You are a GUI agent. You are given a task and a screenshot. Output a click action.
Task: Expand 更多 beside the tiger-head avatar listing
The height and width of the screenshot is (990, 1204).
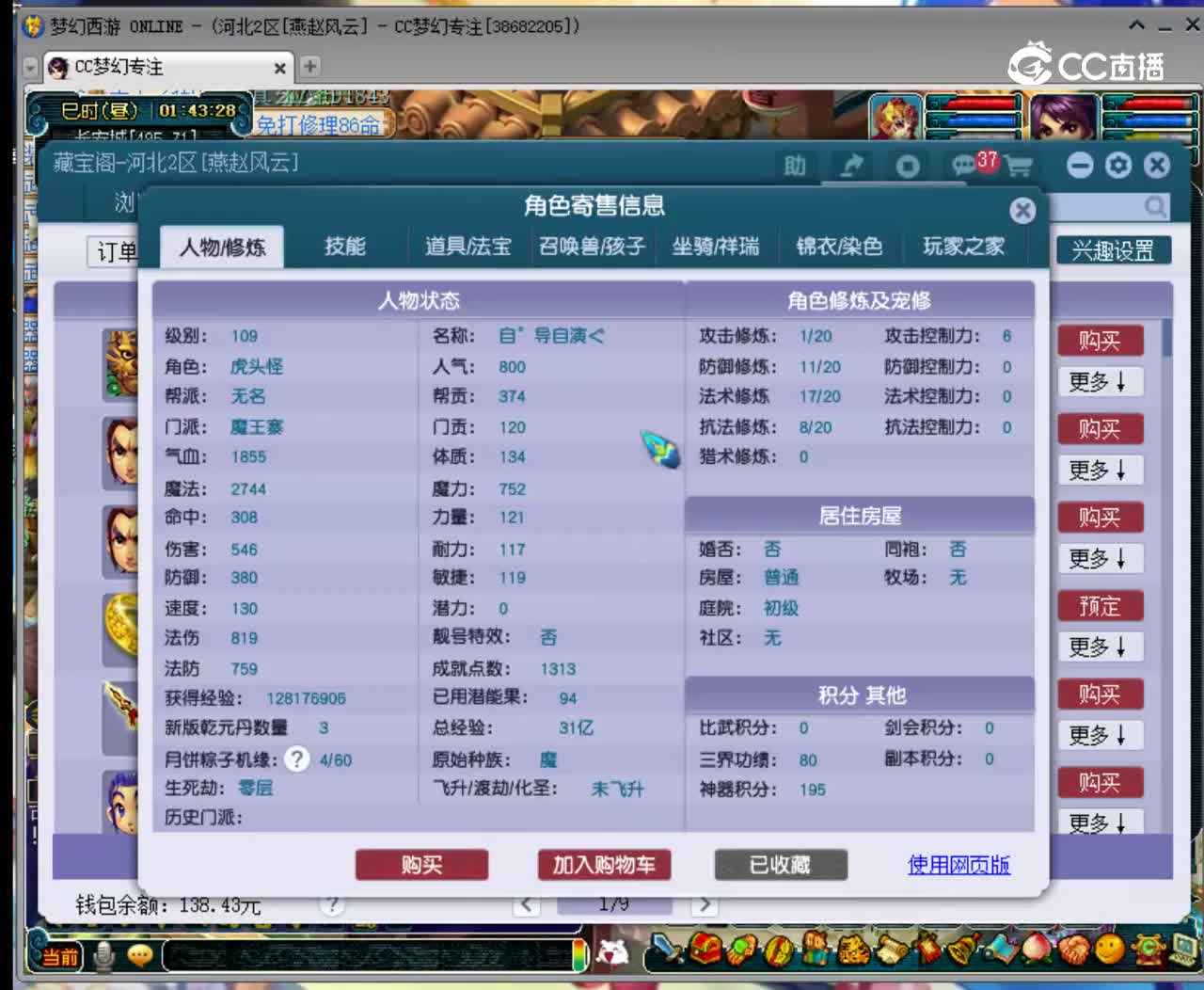[1099, 381]
